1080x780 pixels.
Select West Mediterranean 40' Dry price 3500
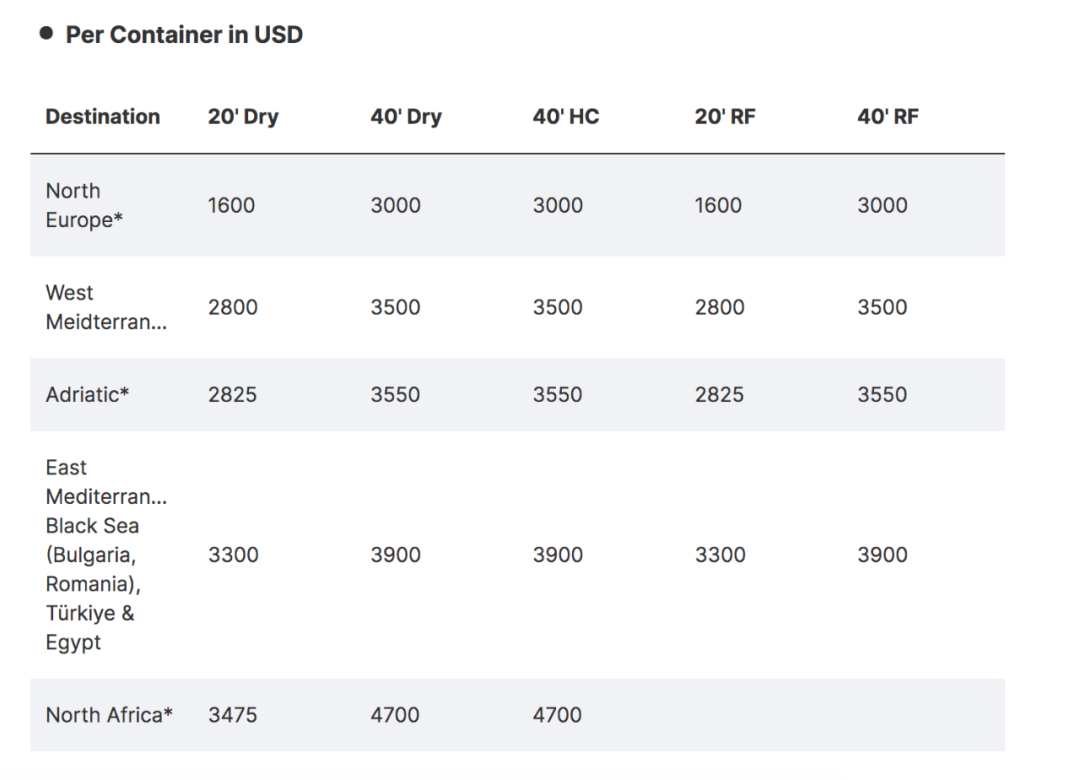coord(395,308)
